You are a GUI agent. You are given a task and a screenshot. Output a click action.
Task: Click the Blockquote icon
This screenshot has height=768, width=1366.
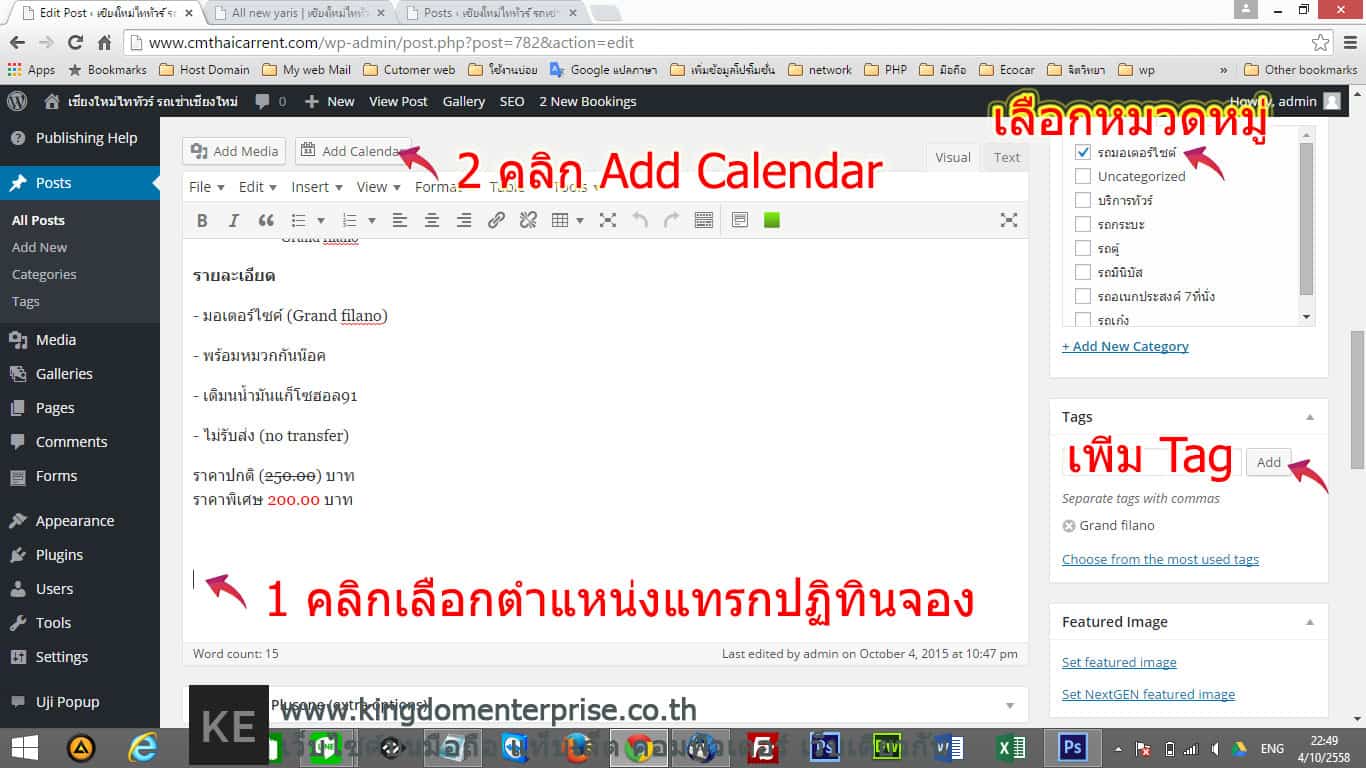click(266, 221)
